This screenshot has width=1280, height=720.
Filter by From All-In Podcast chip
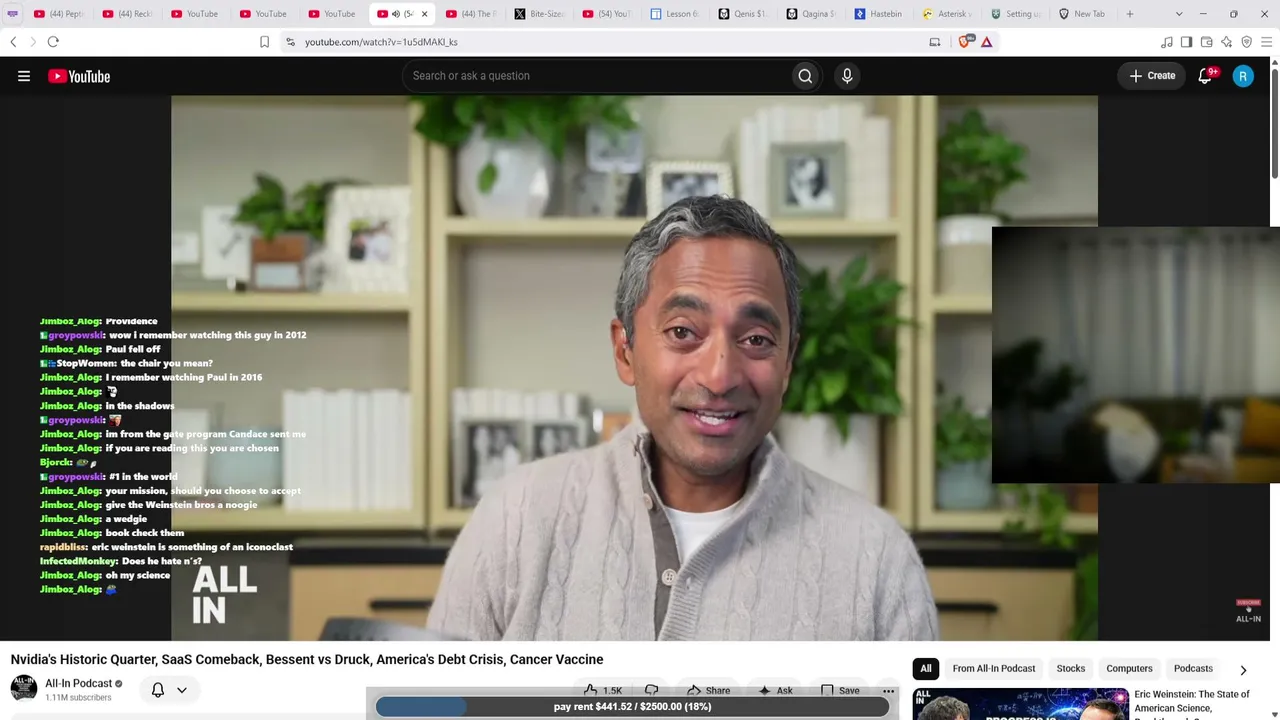pyautogui.click(x=994, y=669)
